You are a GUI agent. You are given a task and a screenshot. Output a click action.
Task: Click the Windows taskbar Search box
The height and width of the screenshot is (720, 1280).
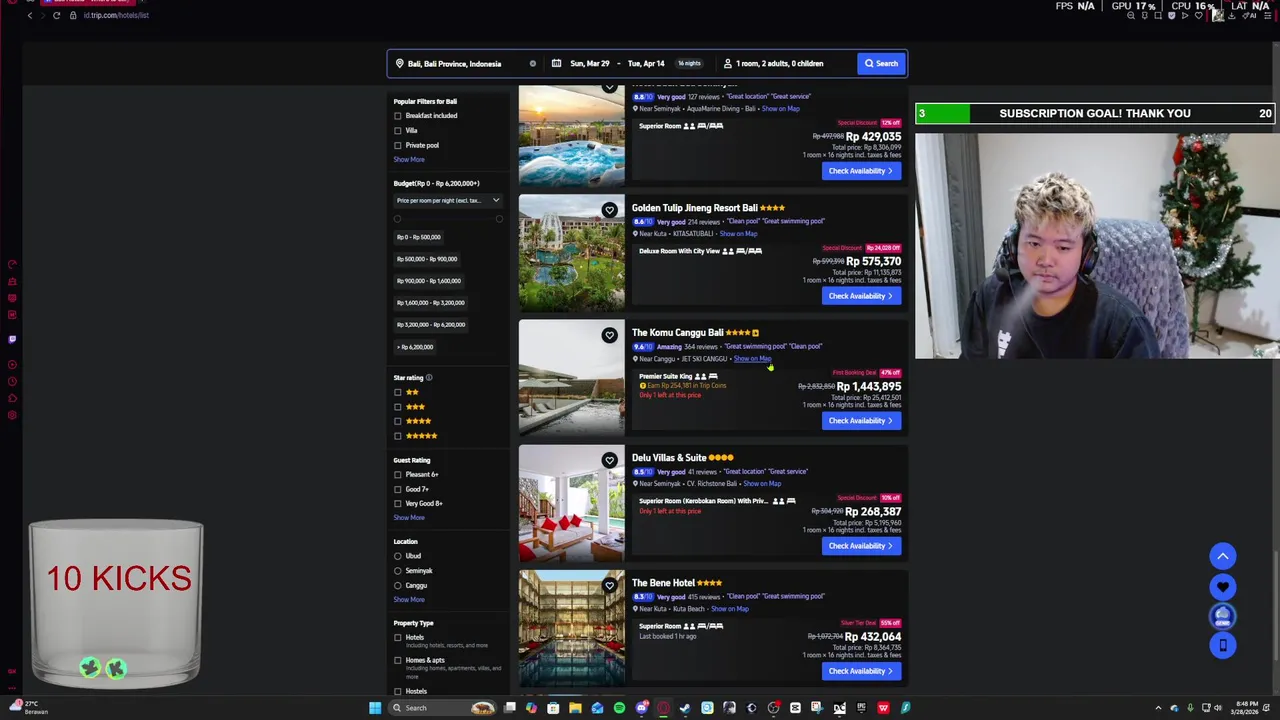440,708
